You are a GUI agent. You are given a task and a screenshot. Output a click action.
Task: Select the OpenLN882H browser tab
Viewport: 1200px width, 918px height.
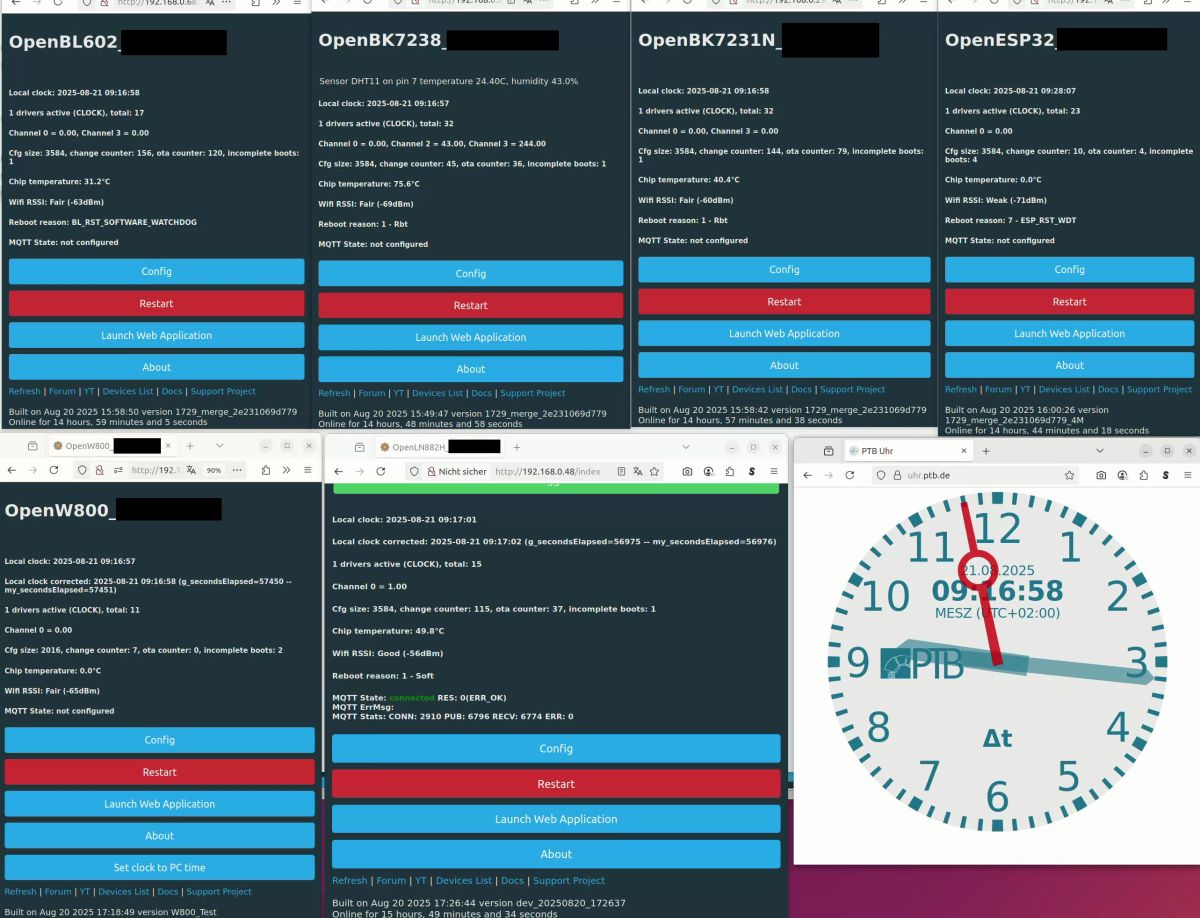(x=438, y=447)
